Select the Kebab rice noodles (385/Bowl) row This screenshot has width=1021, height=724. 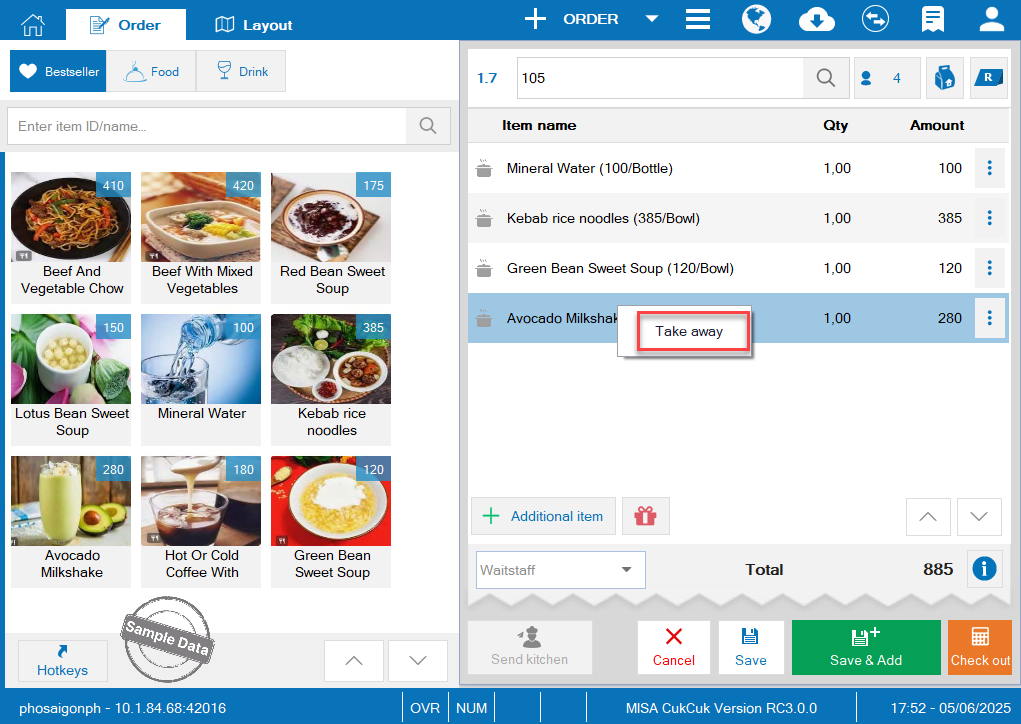click(738, 218)
